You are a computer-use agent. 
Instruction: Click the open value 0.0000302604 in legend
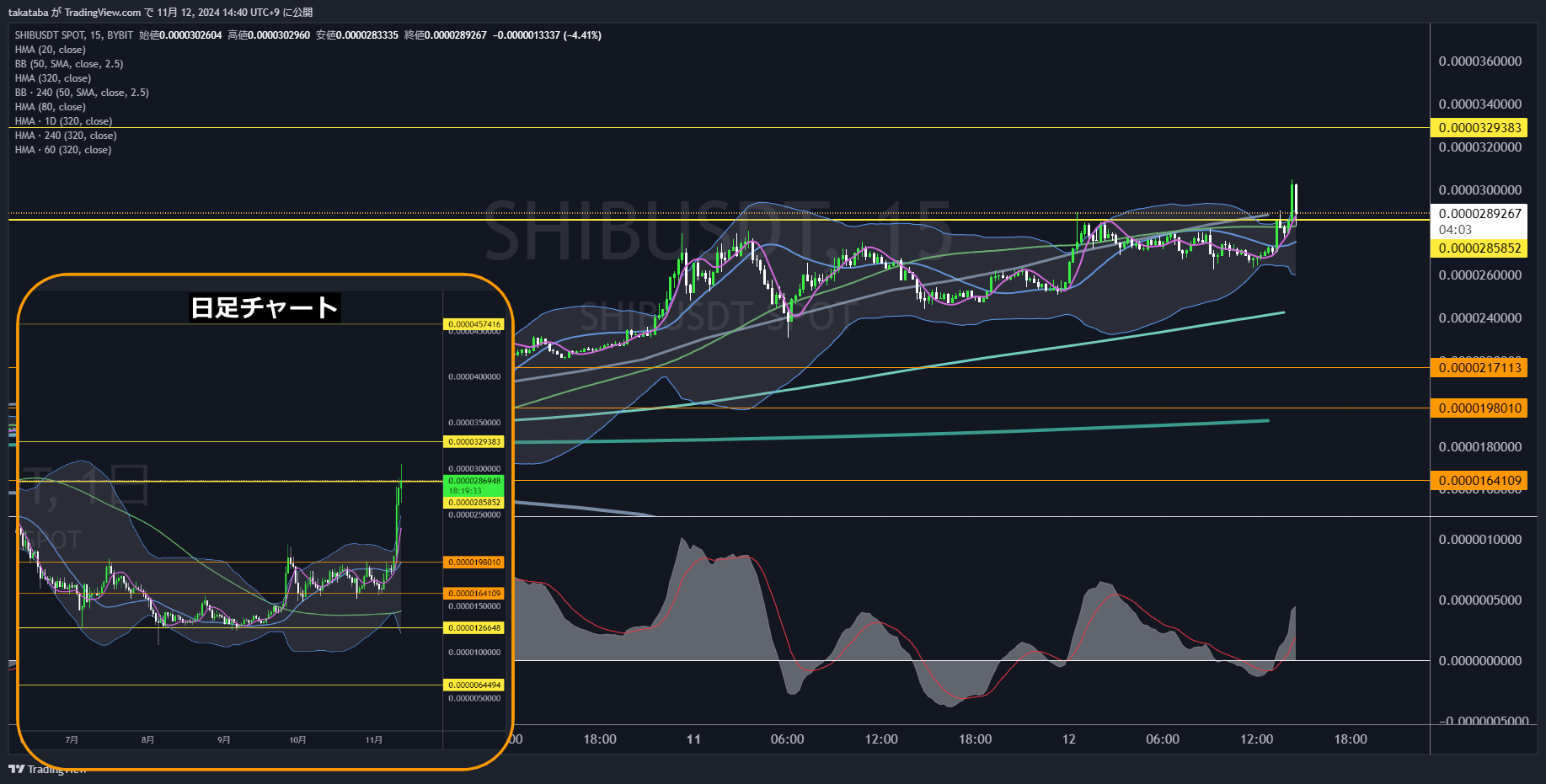click(x=190, y=35)
